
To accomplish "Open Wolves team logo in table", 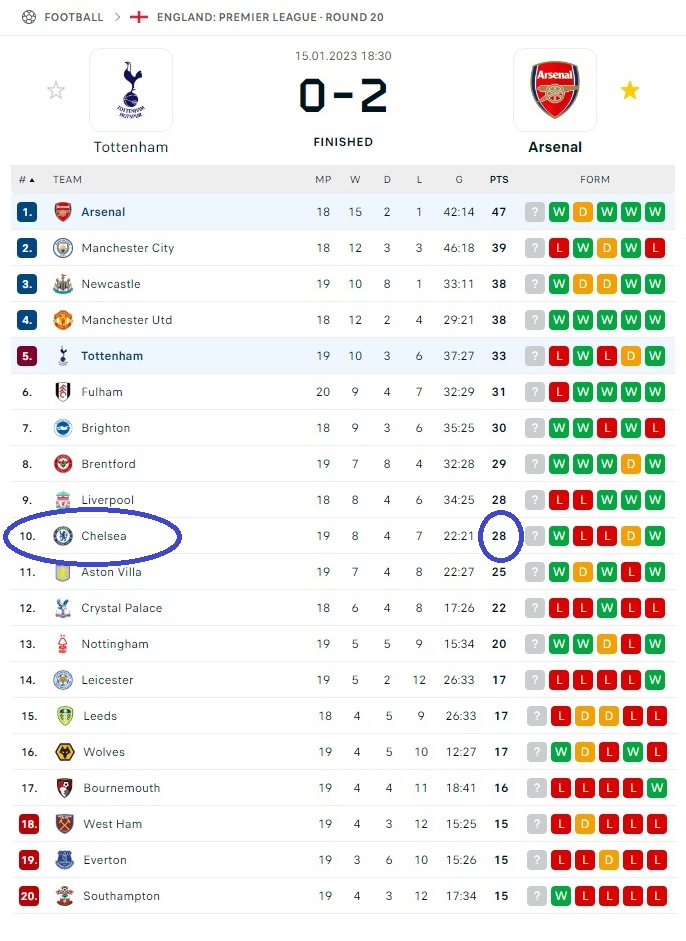I will pos(65,752).
